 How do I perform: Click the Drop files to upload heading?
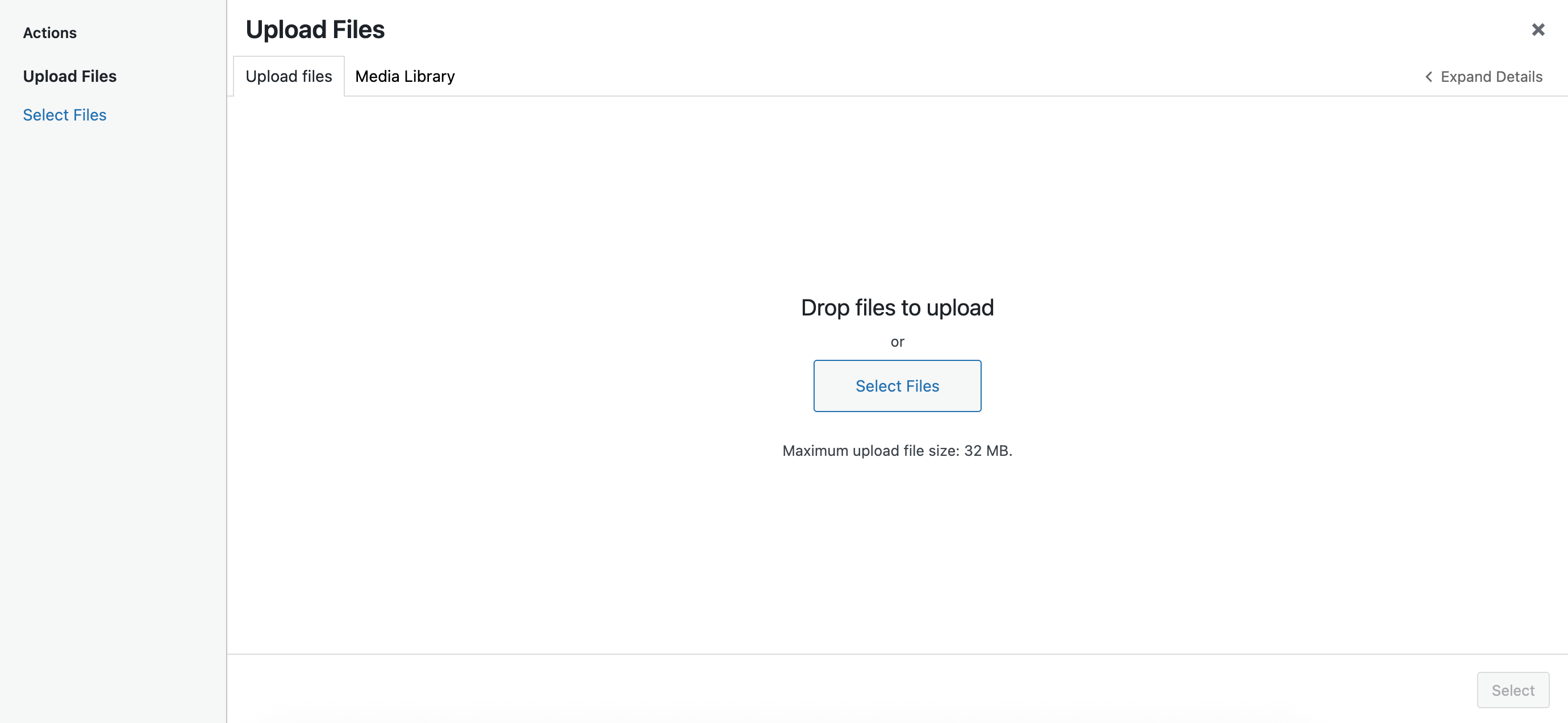[896, 308]
